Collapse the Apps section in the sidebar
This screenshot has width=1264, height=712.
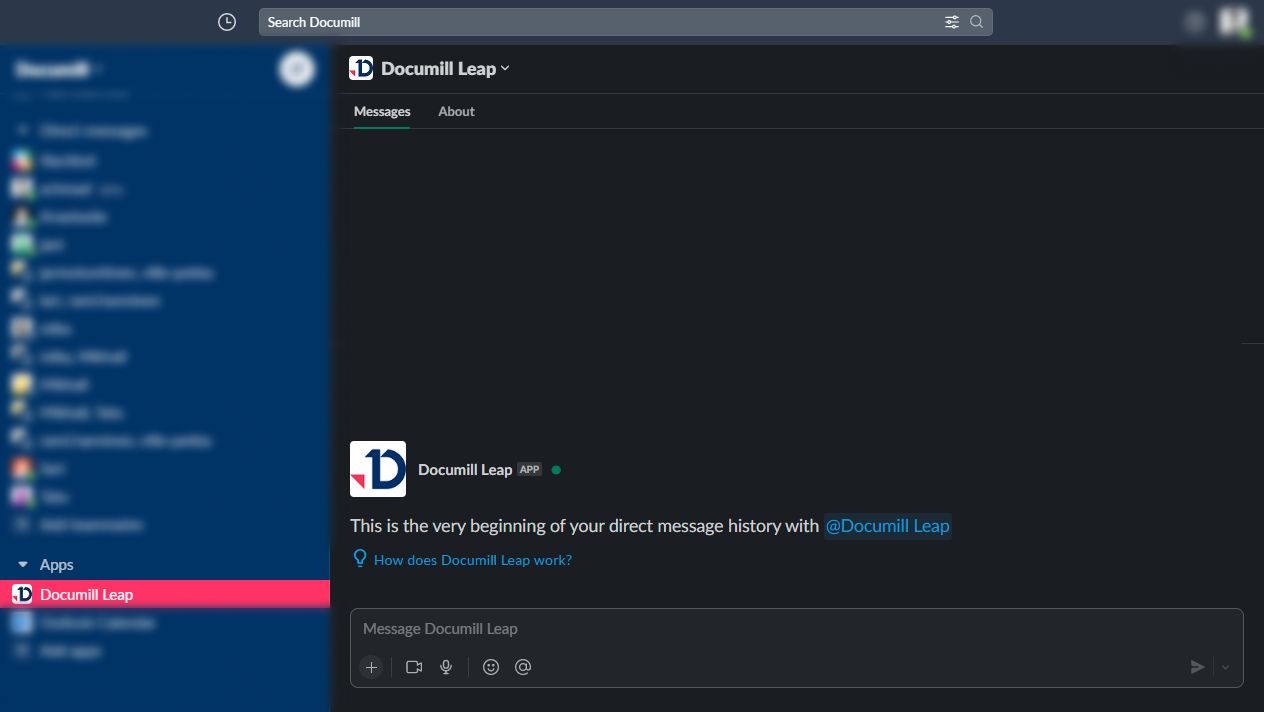(x=23, y=564)
